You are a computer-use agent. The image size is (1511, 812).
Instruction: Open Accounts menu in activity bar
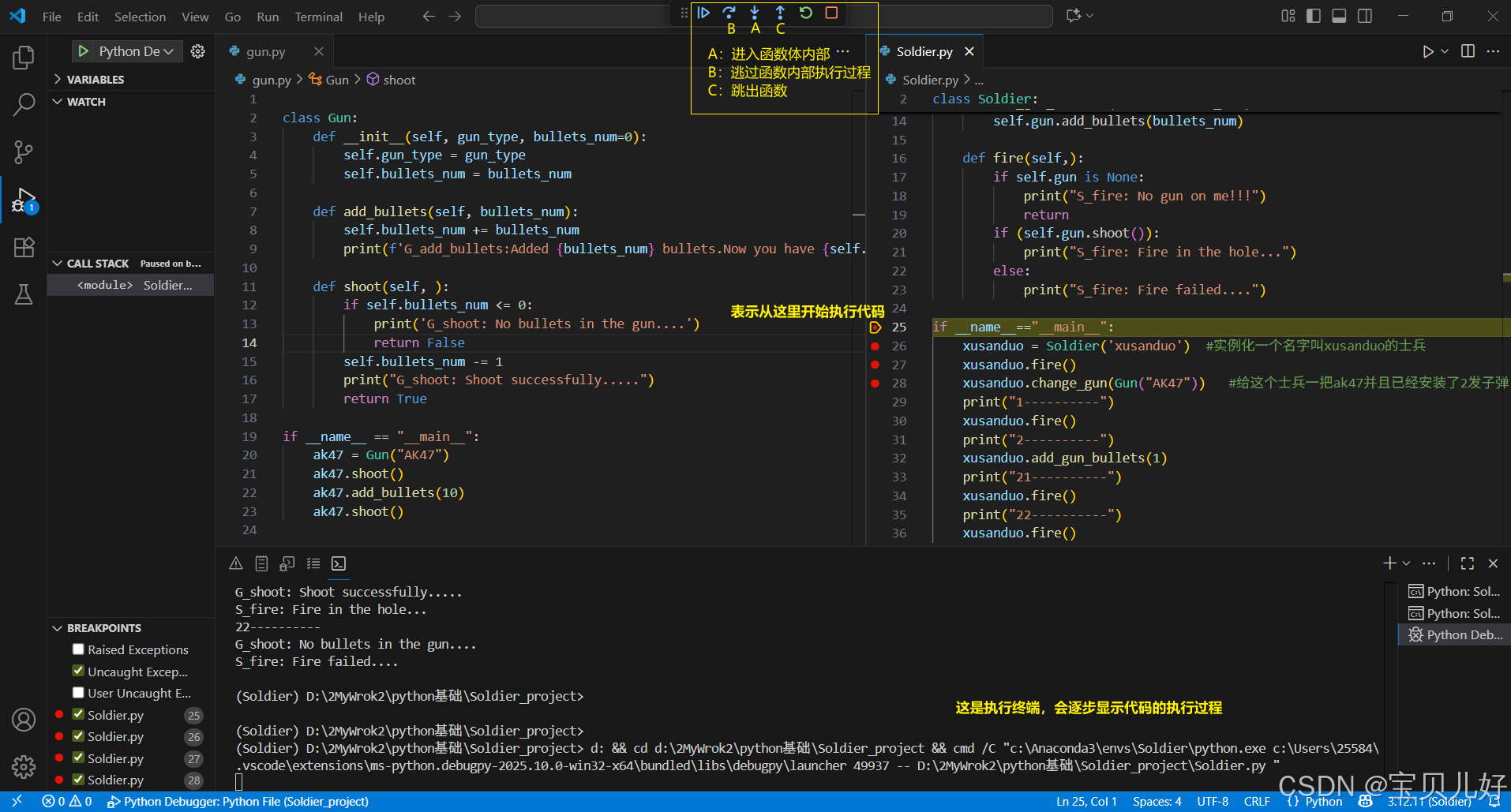pos(24,720)
